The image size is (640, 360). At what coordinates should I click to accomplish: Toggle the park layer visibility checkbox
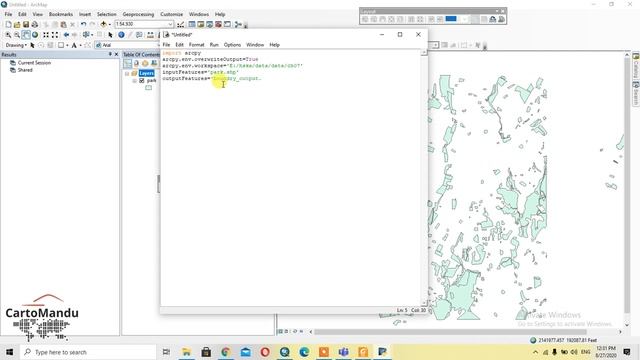[142, 81]
